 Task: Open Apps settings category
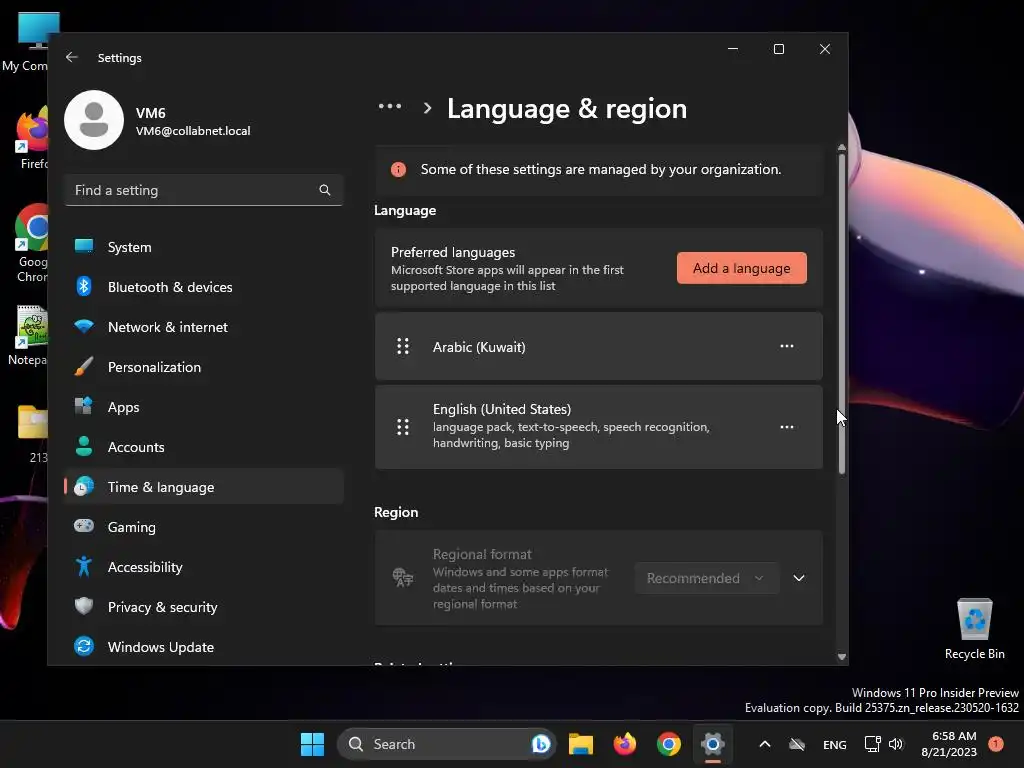pos(204,408)
